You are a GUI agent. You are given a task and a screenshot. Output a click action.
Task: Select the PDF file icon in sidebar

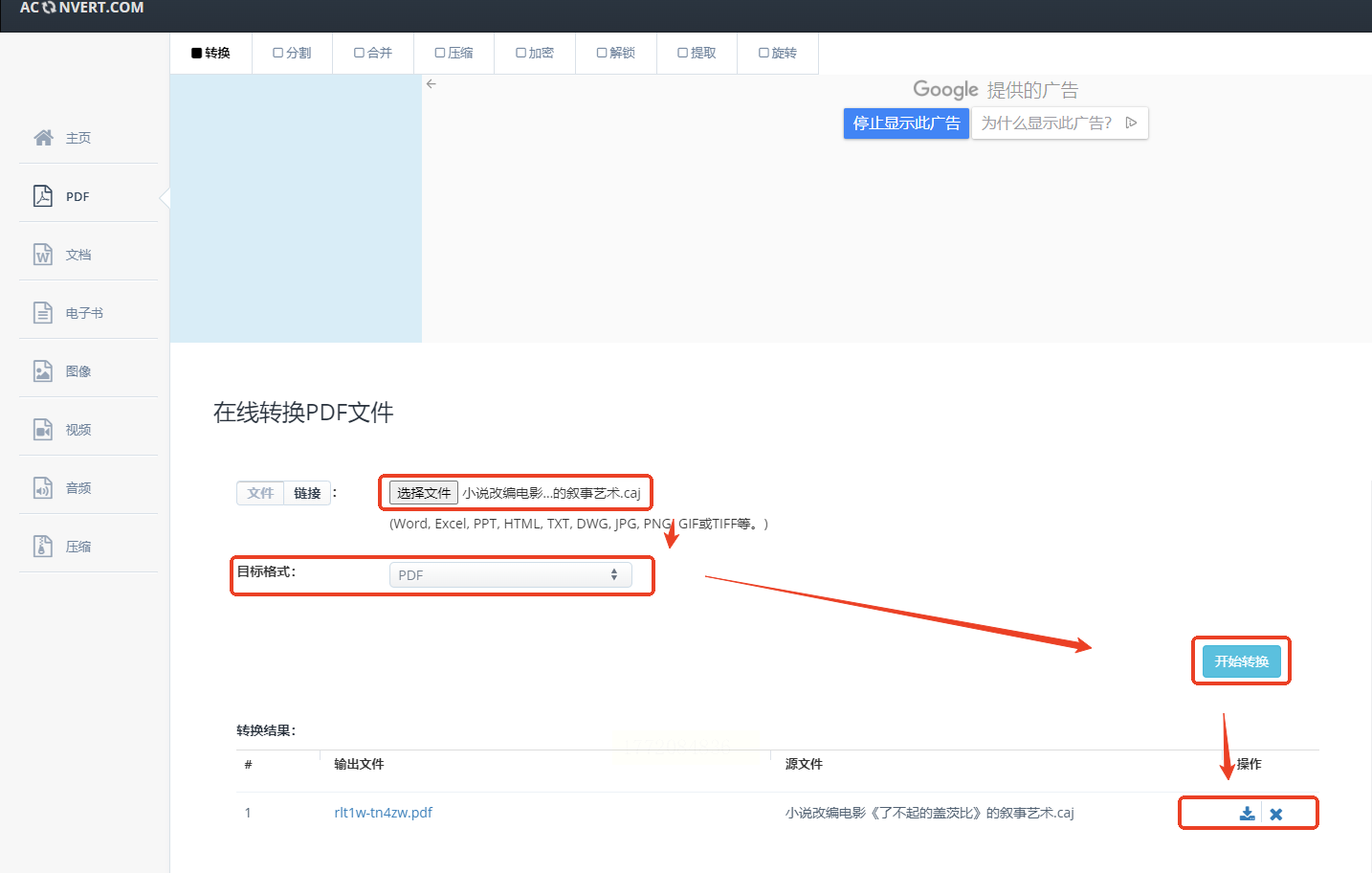(43, 196)
